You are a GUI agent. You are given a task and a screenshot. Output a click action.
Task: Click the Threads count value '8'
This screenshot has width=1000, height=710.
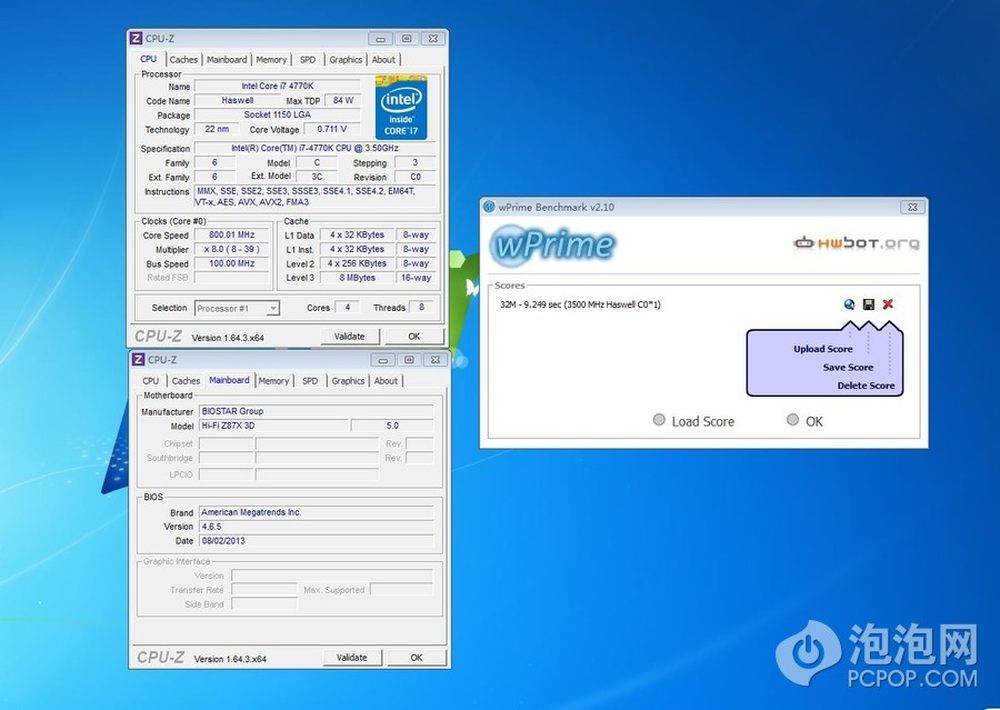point(422,307)
